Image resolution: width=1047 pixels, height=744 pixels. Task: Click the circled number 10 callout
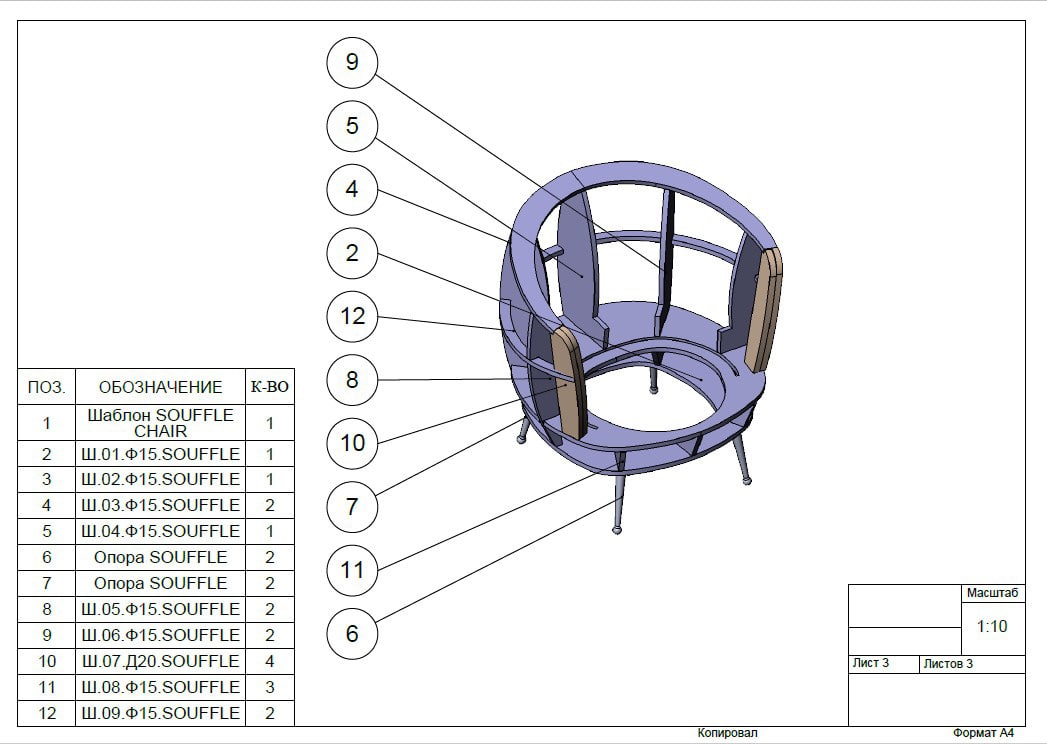352,443
